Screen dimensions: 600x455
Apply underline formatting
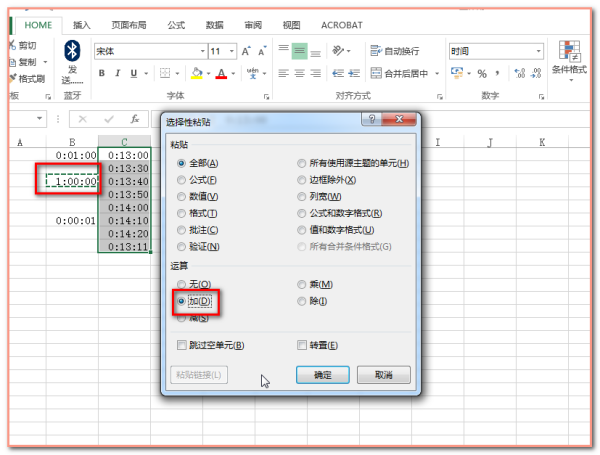tap(133, 73)
